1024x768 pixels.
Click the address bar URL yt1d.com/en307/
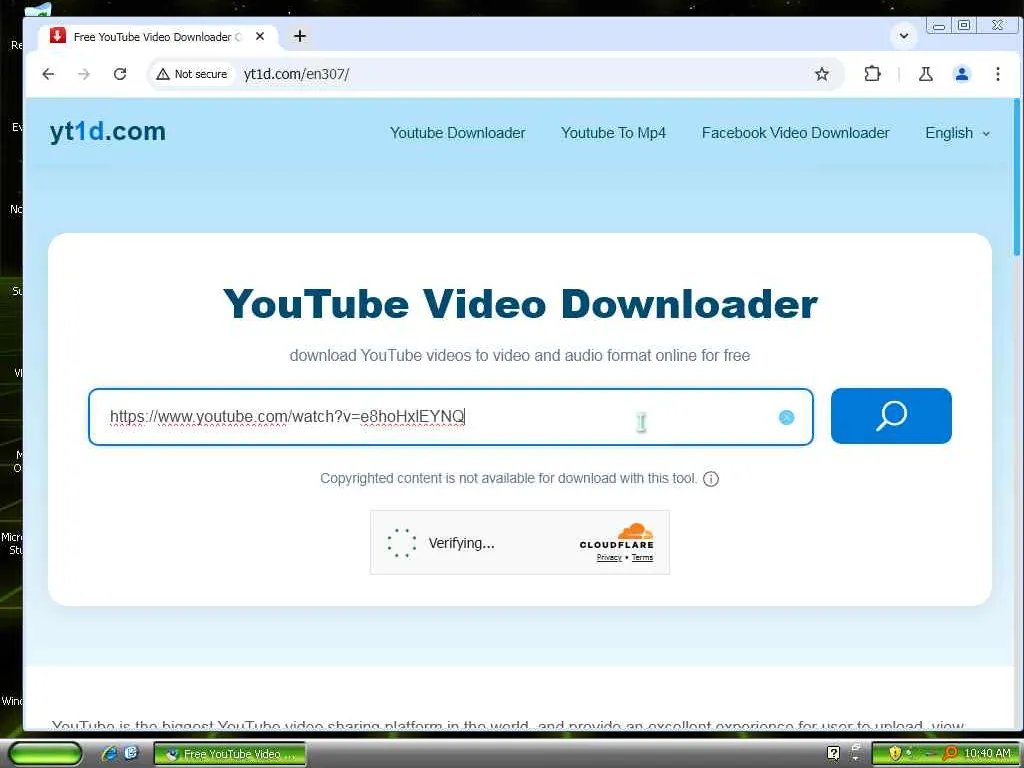coord(296,74)
